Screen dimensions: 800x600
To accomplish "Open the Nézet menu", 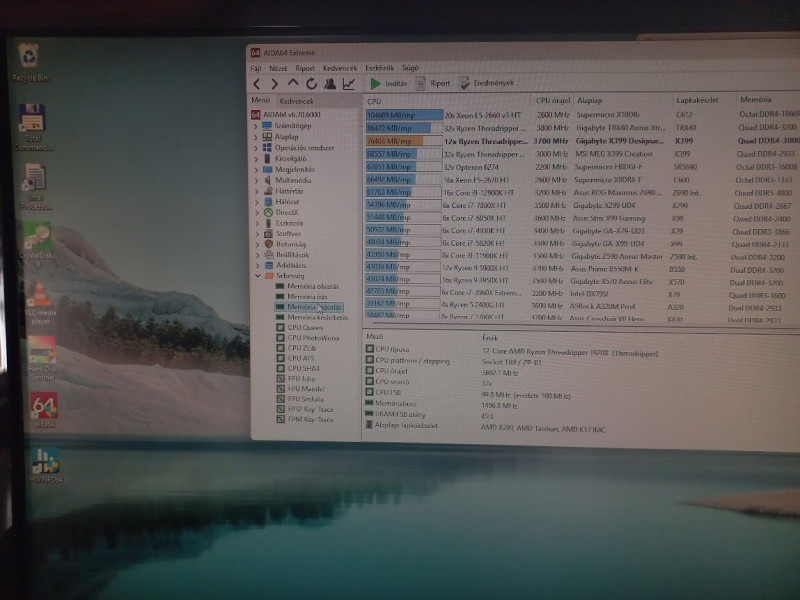I will pos(278,68).
